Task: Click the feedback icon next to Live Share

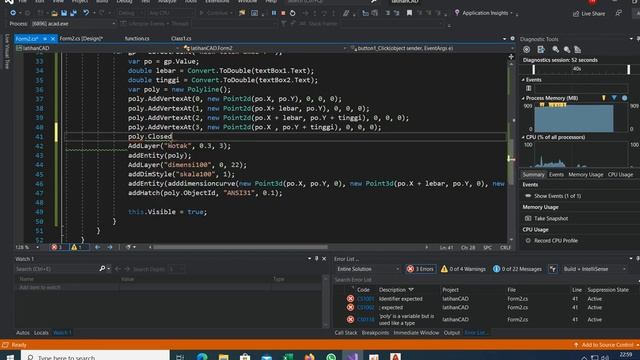Action: [x=619, y=13]
